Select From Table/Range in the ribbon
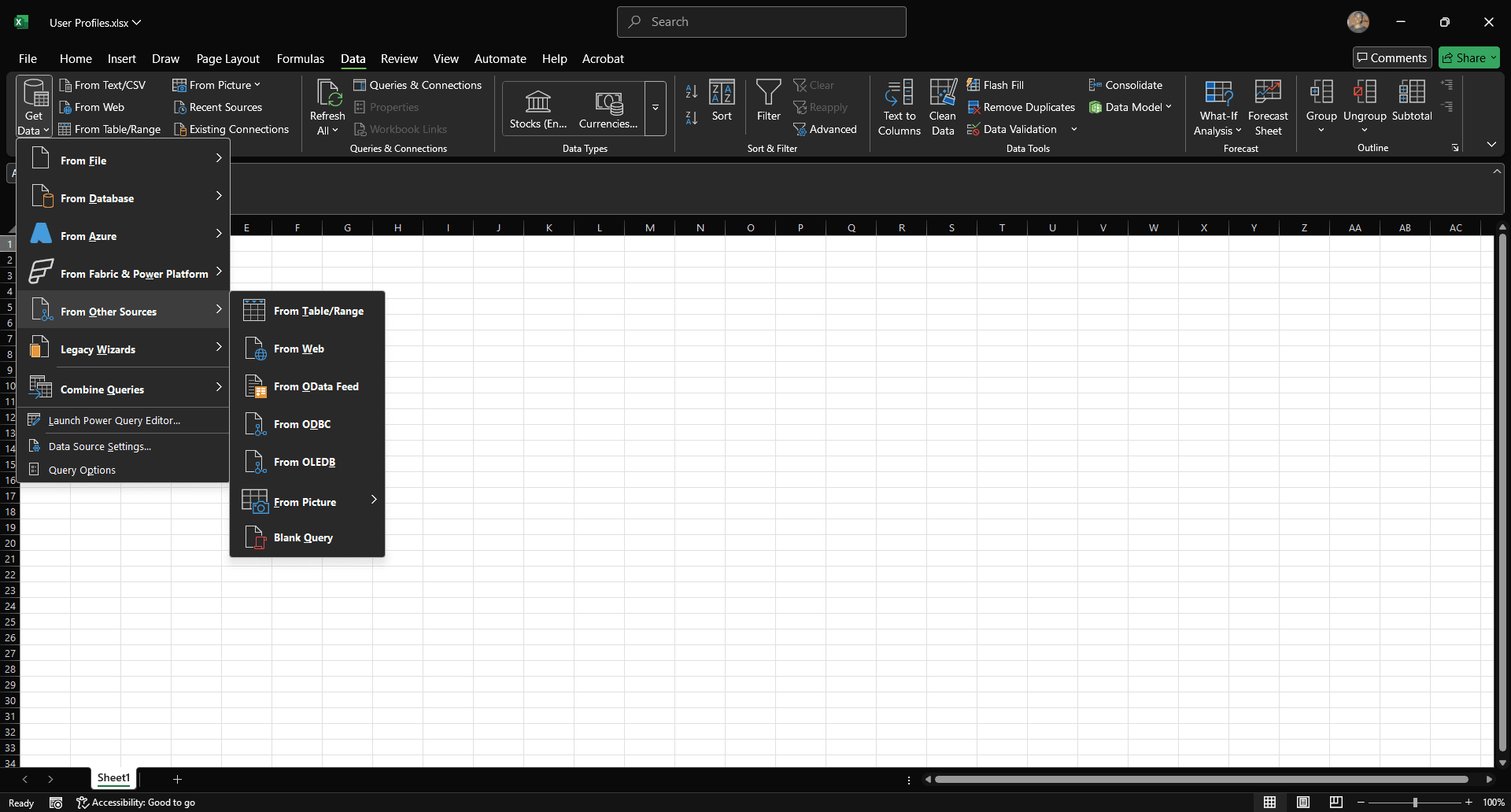The image size is (1511, 812). point(109,129)
